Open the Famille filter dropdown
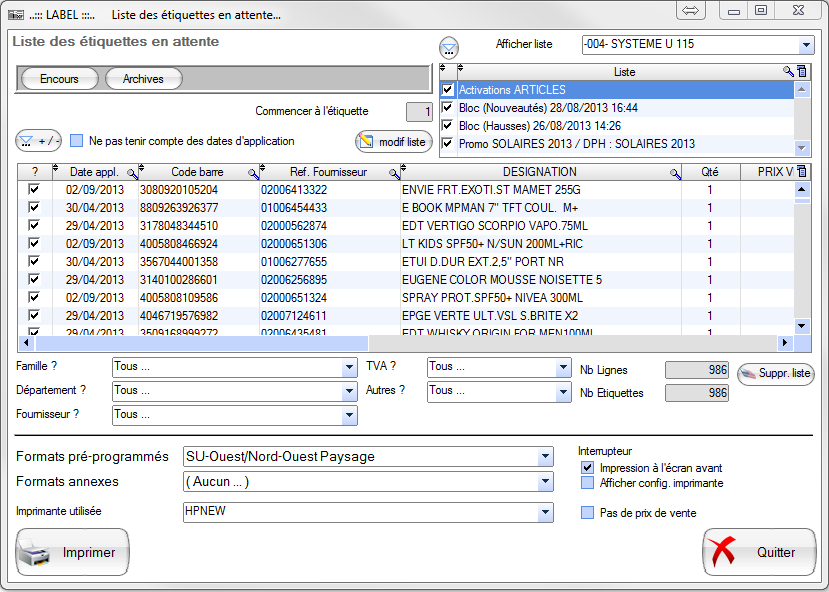The image size is (829, 592). 349,367
